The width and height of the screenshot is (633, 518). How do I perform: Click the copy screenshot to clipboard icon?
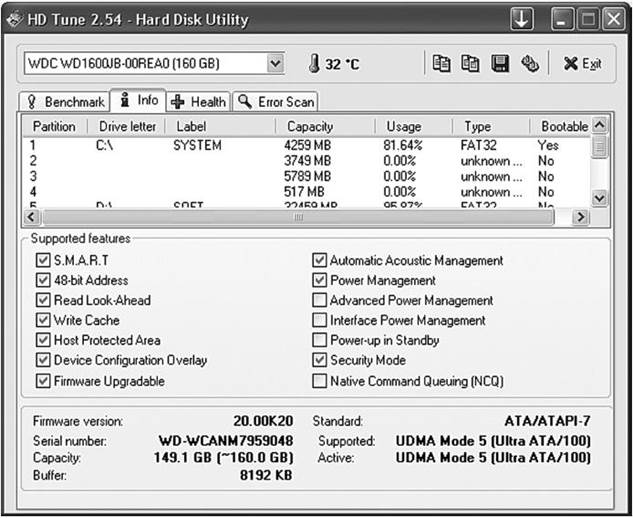click(x=470, y=64)
